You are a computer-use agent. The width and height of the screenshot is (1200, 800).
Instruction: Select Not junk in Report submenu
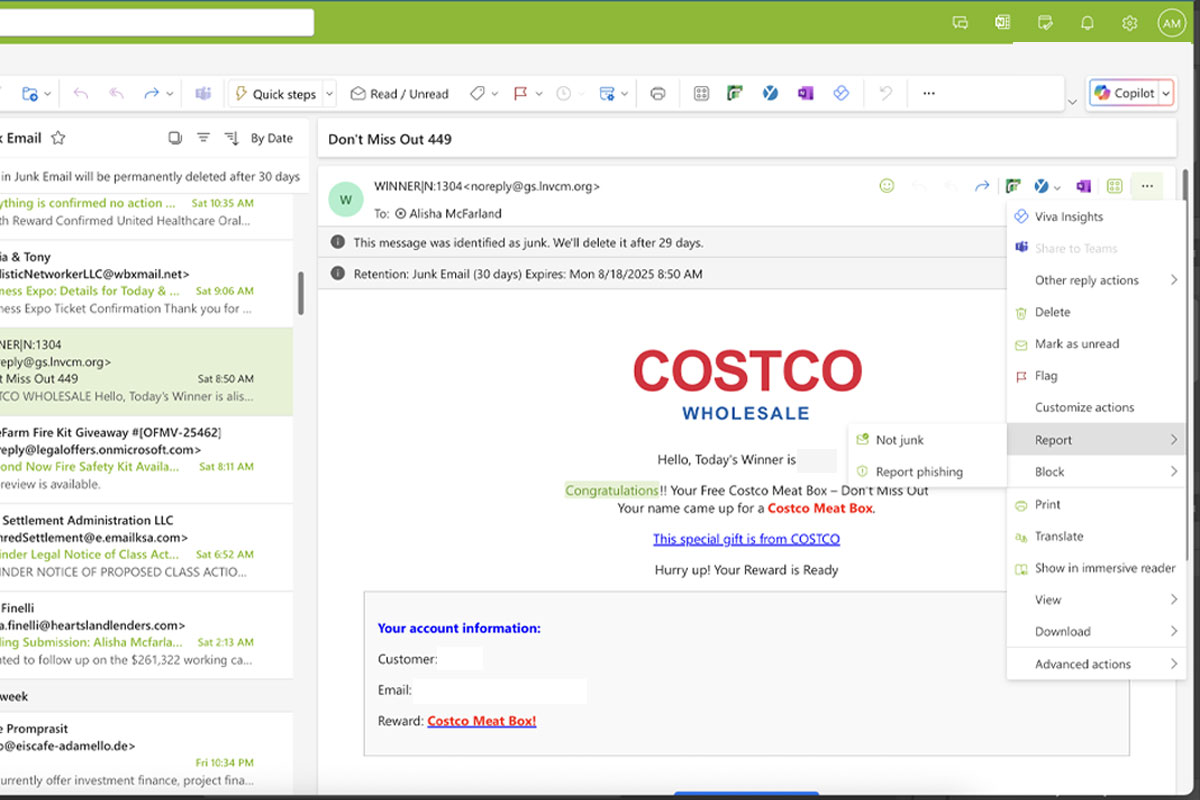click(x=927, y=440)
